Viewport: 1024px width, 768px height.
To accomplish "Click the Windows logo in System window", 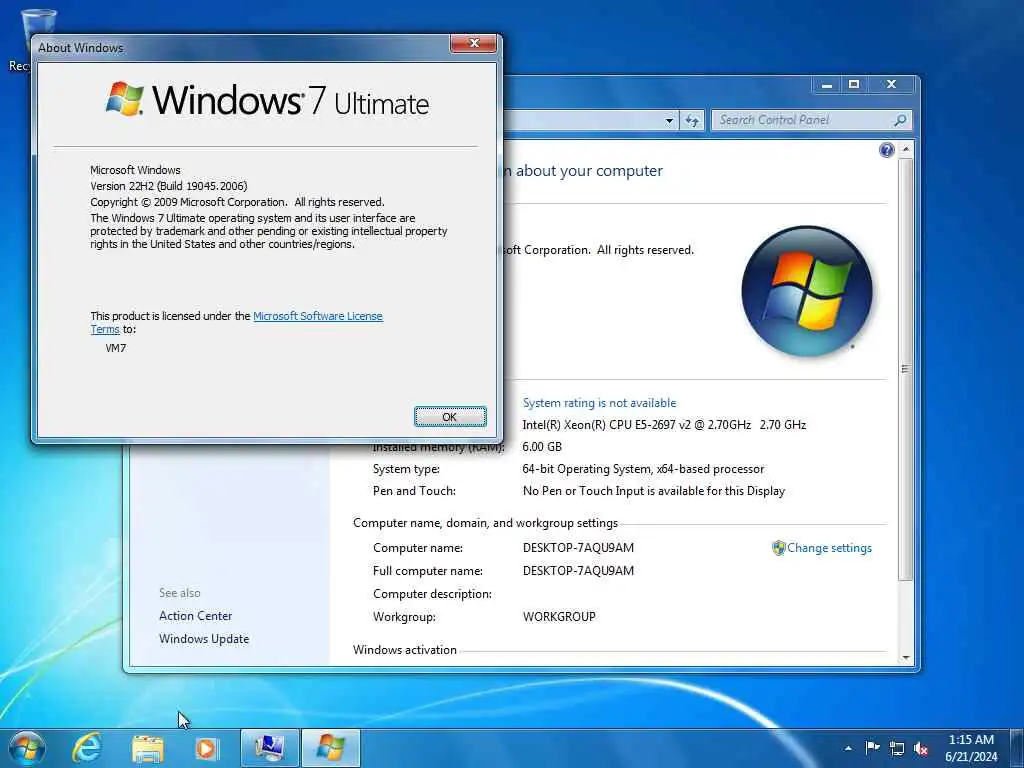I will [807, 291].
